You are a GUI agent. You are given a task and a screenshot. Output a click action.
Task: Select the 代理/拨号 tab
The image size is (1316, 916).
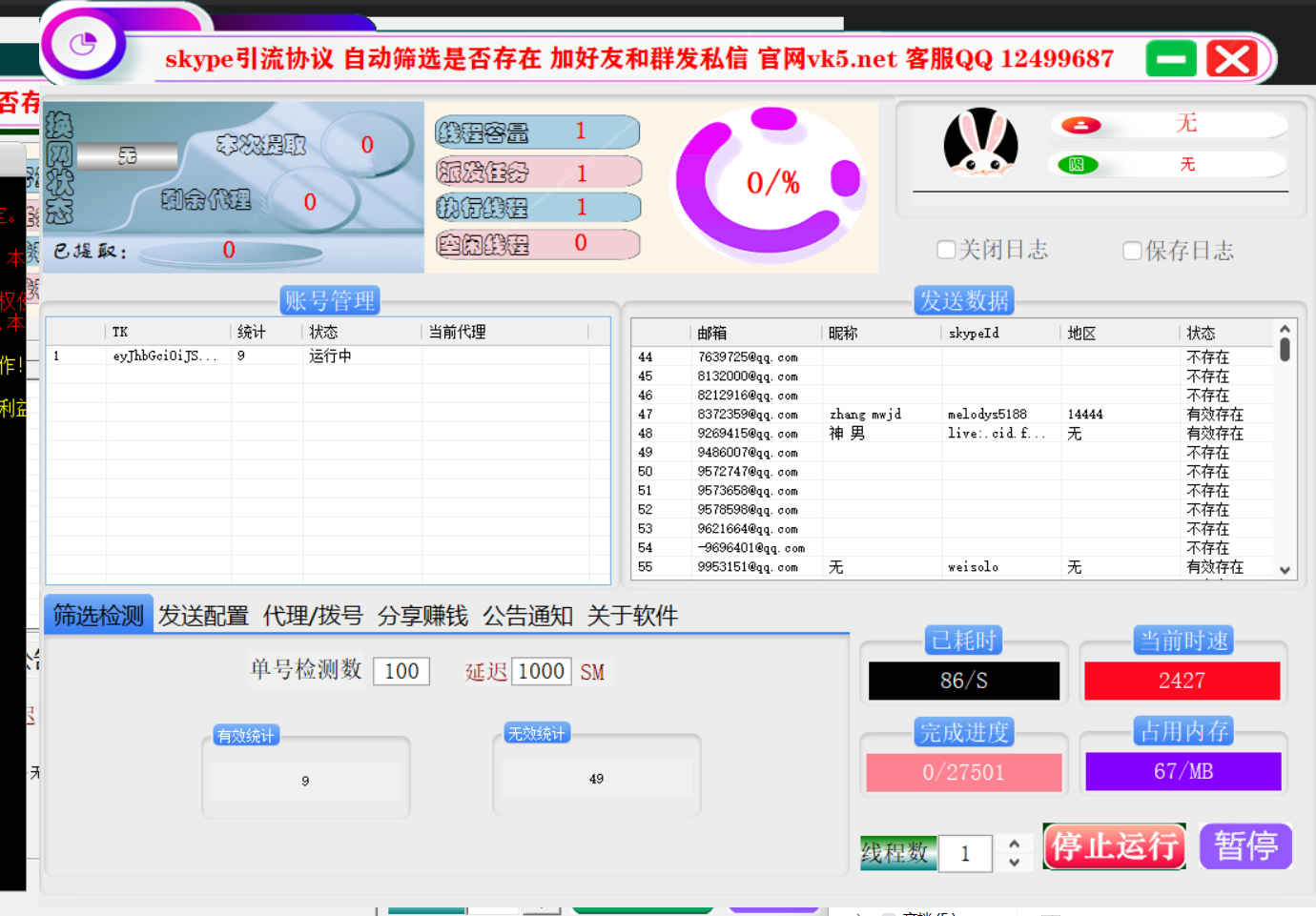pyautogui.click(x=313, y=616)
